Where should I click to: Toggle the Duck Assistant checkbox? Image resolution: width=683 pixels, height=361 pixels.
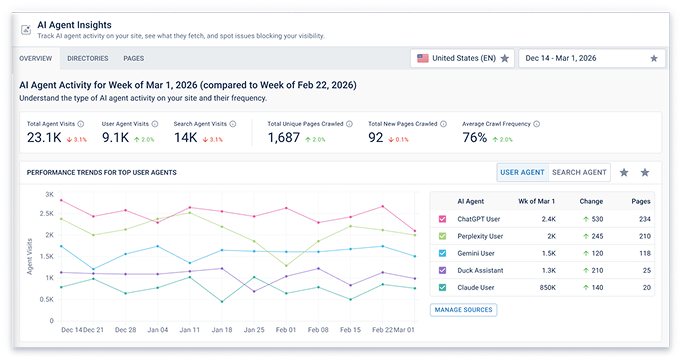point(443,270)
